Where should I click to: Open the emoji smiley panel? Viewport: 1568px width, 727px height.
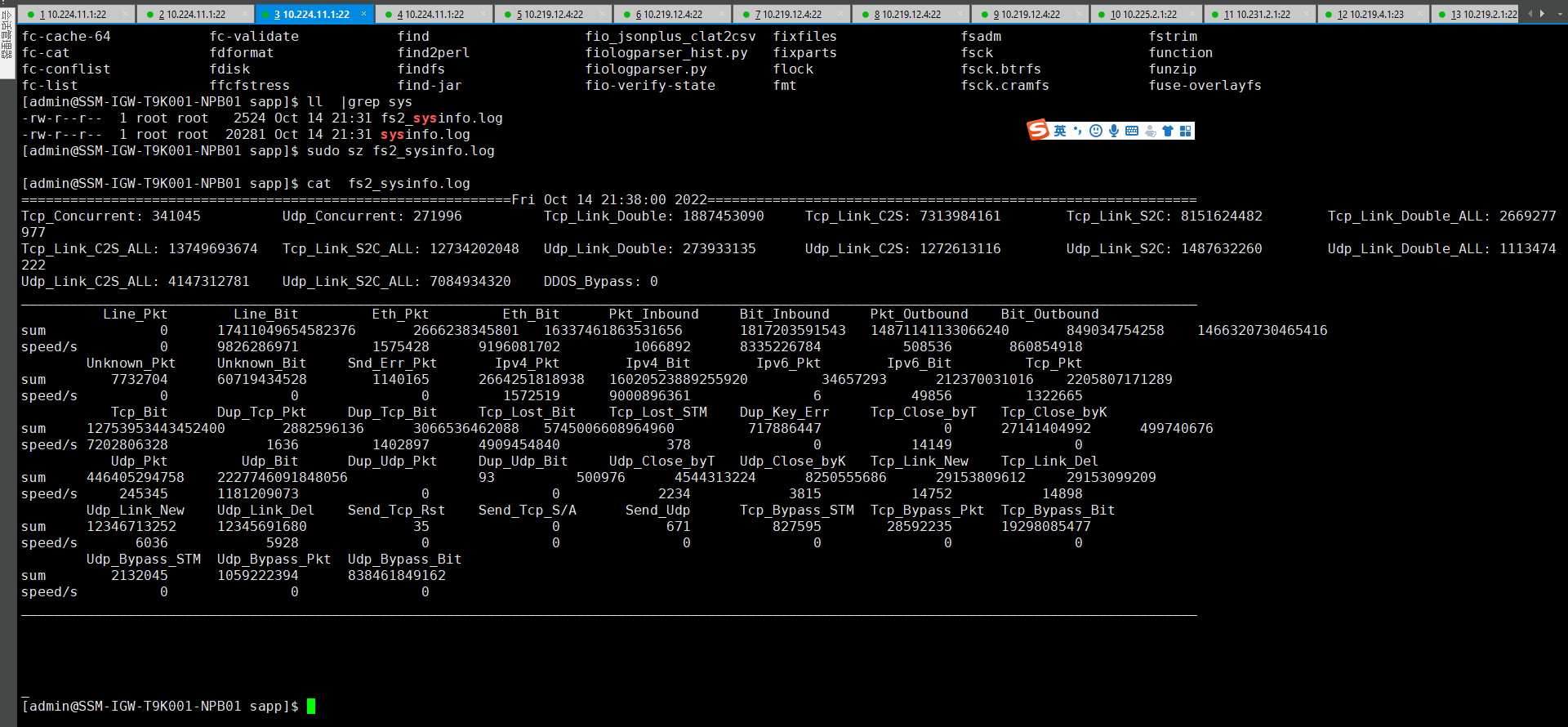coord(1096,131)
